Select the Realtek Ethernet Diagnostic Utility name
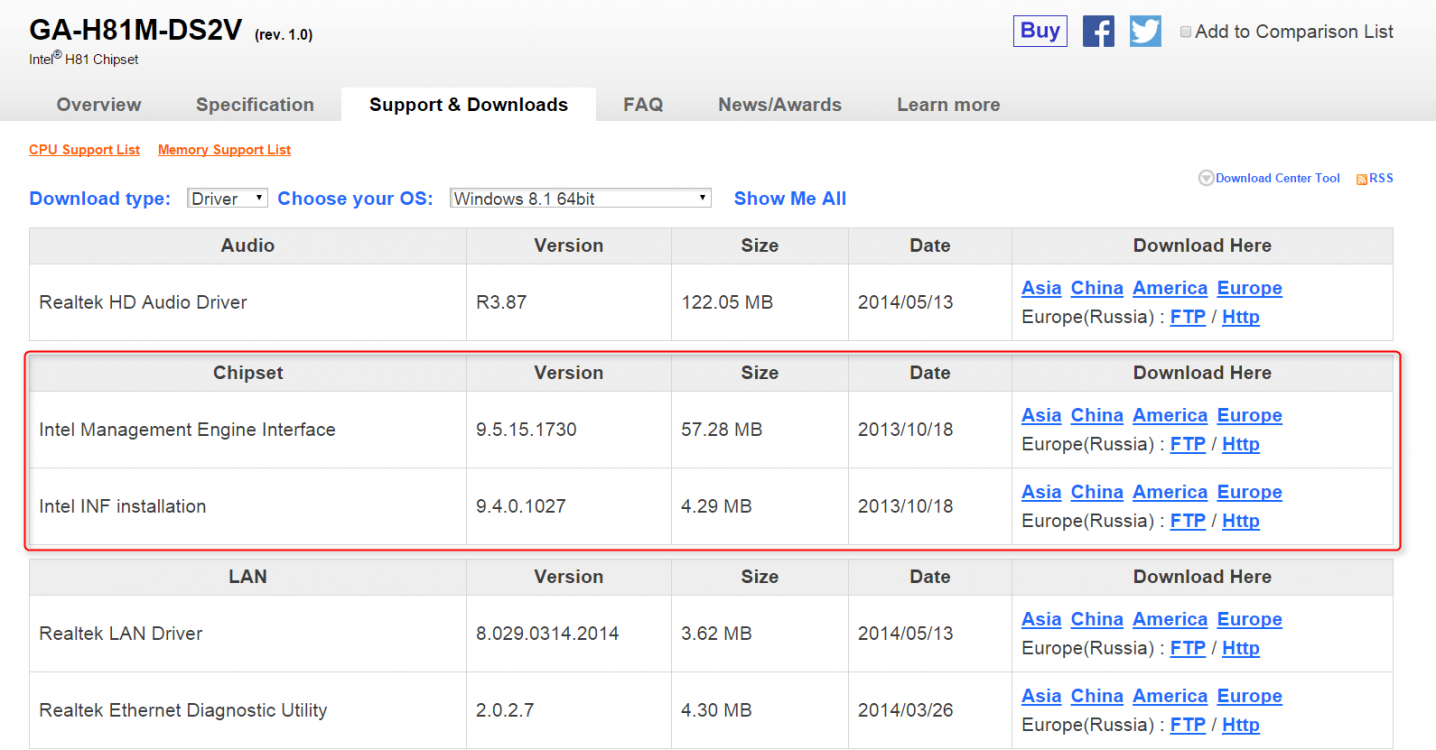The height and width of the screenshot is (750, 1436). pos(183,710)
